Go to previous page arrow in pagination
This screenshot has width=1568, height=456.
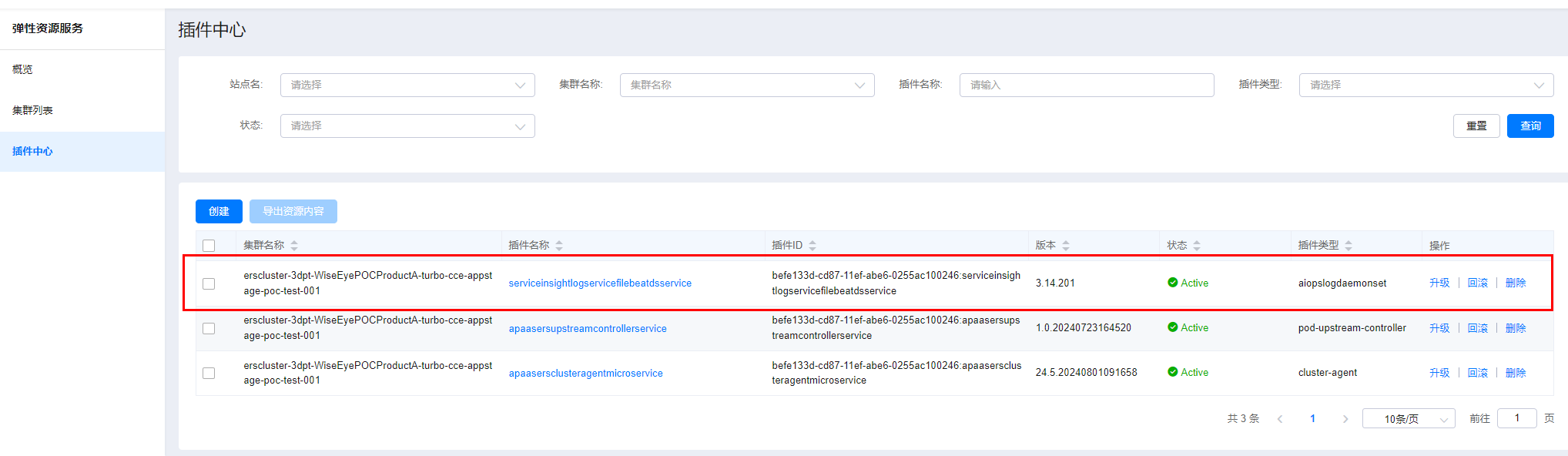tap(1280, 419)
